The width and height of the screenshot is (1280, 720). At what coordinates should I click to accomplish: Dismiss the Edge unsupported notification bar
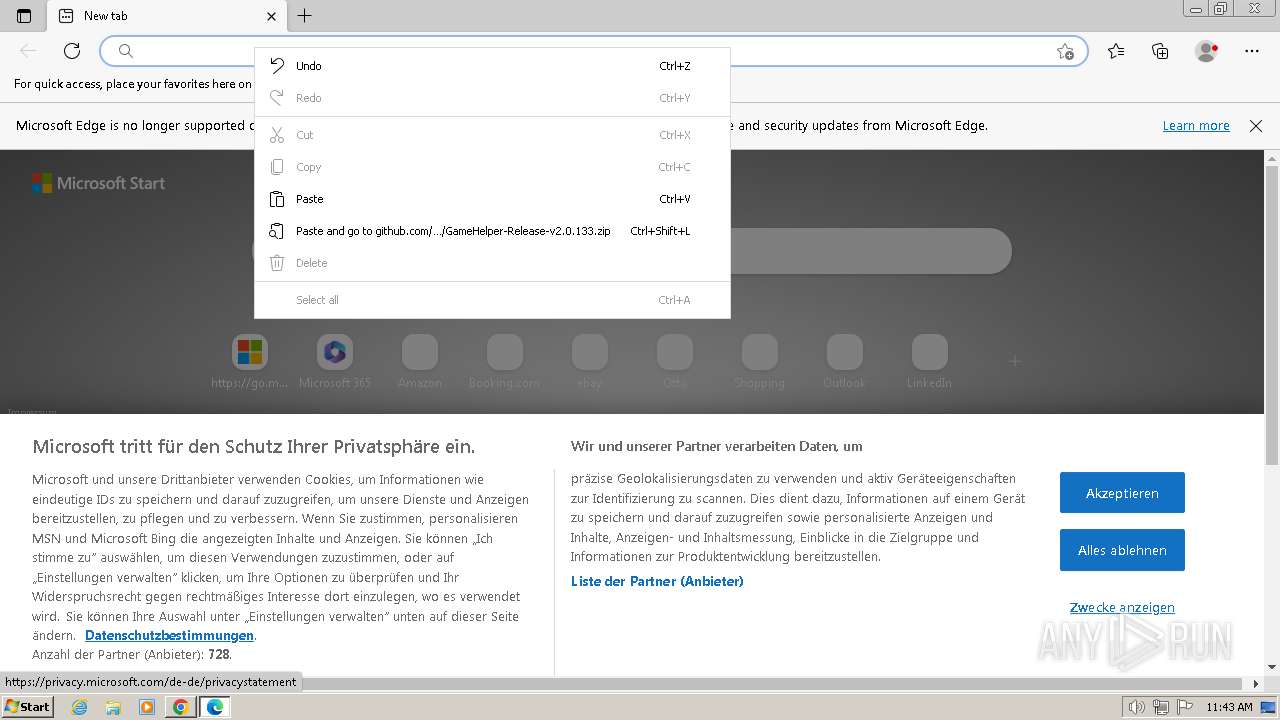[x=1256, y=126]
